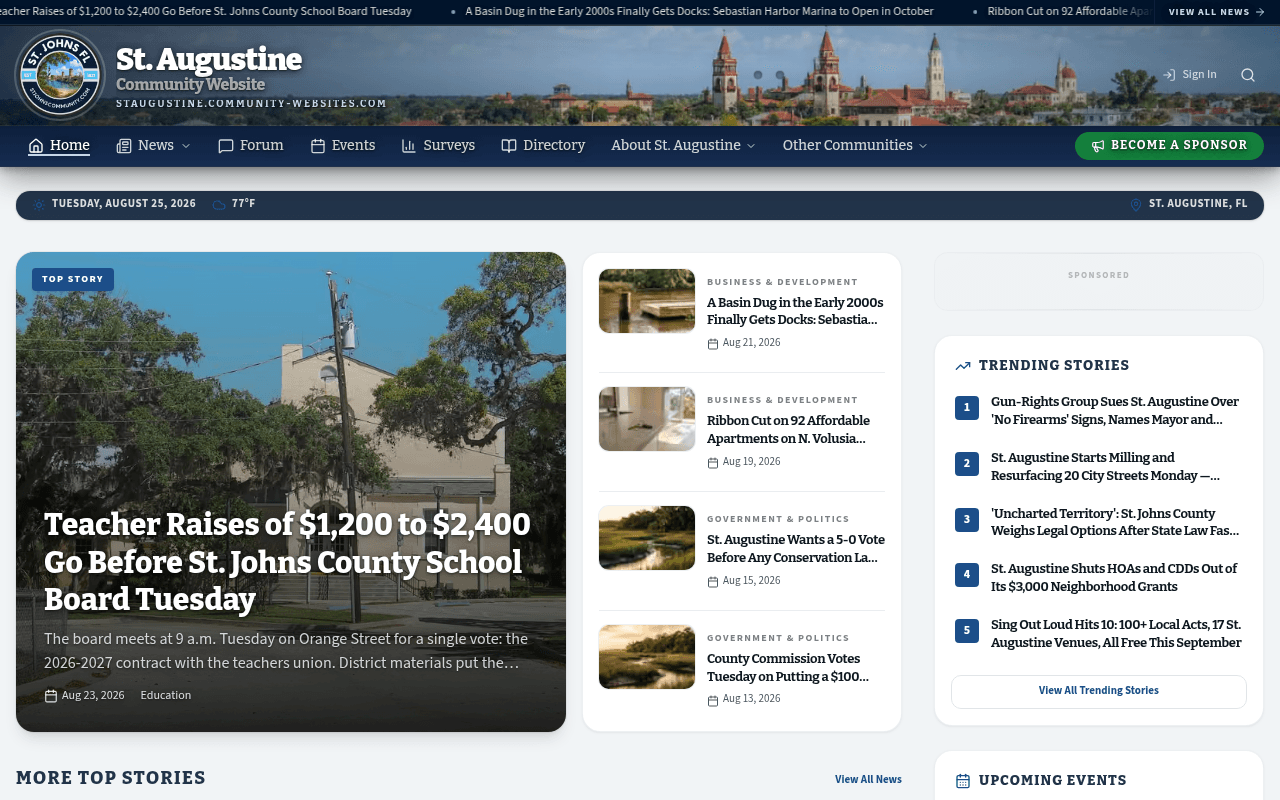This screenshot has height=800, width=1280.
Task: Open 'Uncharted Territory' St. Johns County story
Action: pyautogui.click(x=1115, y=522)
